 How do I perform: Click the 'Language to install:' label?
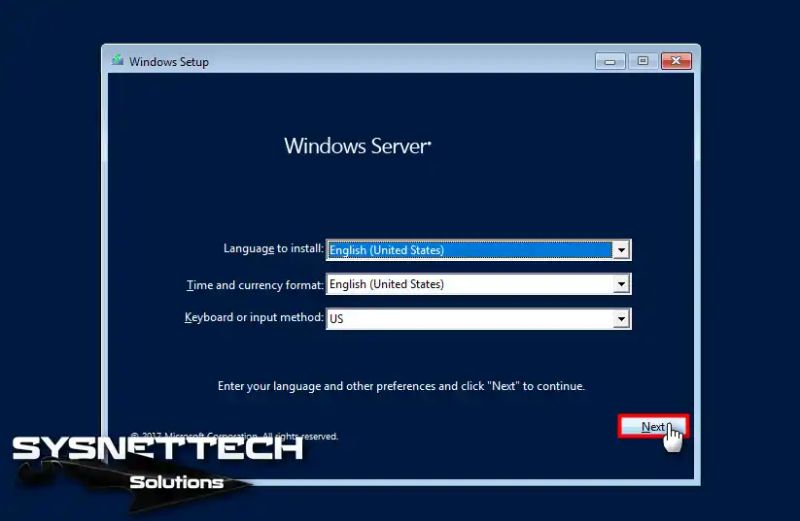(273, 249)
